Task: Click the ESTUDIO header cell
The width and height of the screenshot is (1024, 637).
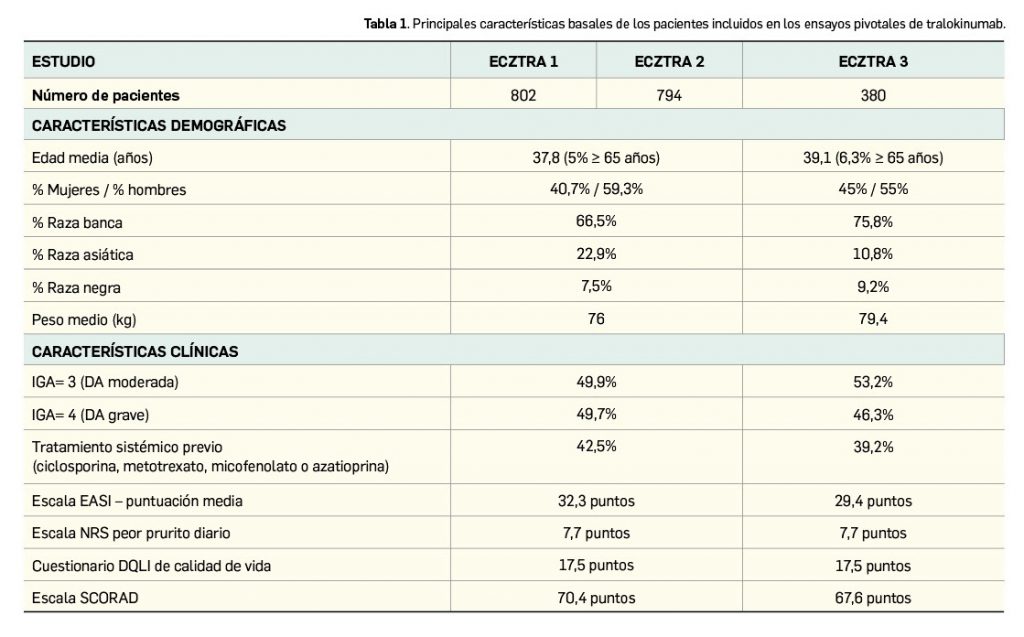Action: click(64, 62)
